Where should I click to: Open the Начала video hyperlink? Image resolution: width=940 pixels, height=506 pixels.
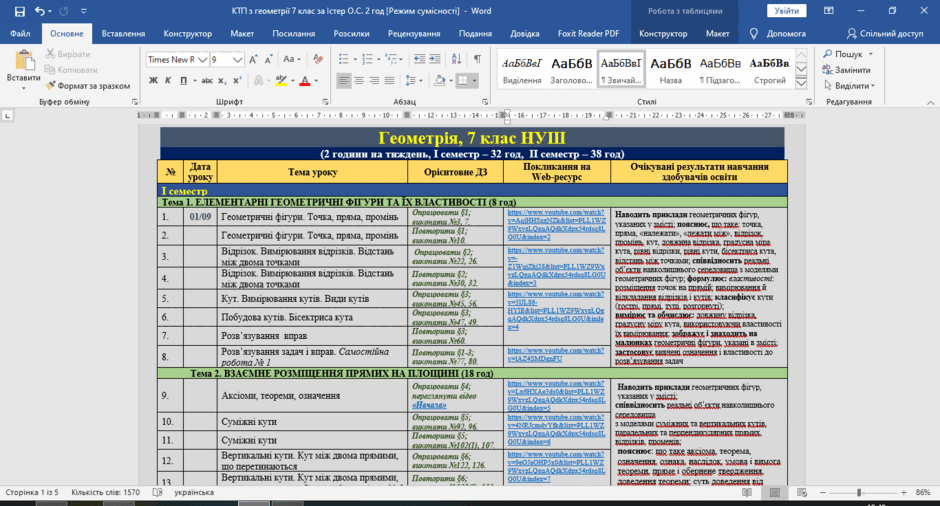[x=429, y=406]
